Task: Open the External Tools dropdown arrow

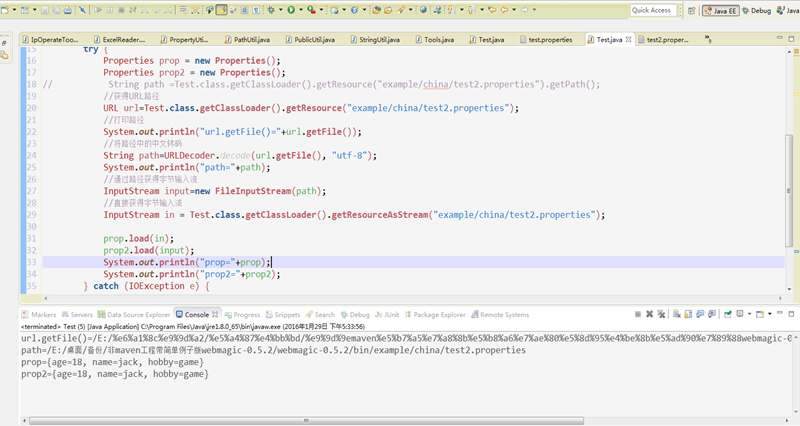Action: point(321,10)
